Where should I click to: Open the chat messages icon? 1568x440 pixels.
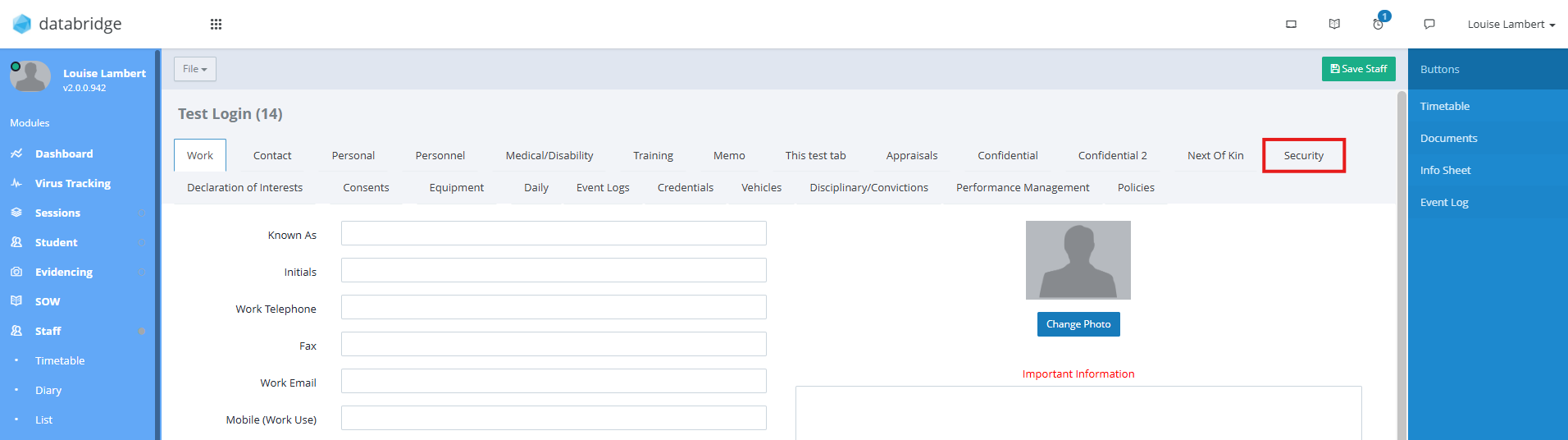1429,24
